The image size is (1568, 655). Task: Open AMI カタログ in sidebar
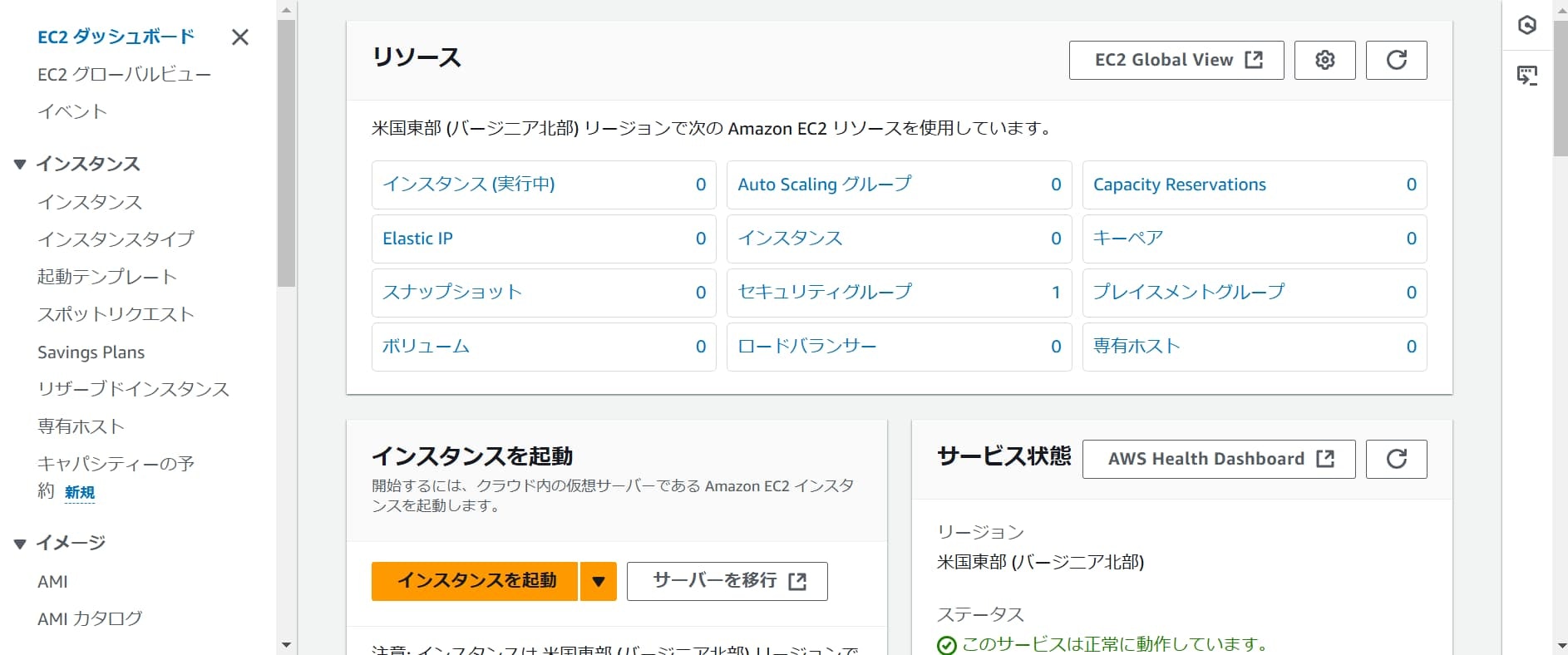click(90, 618)
